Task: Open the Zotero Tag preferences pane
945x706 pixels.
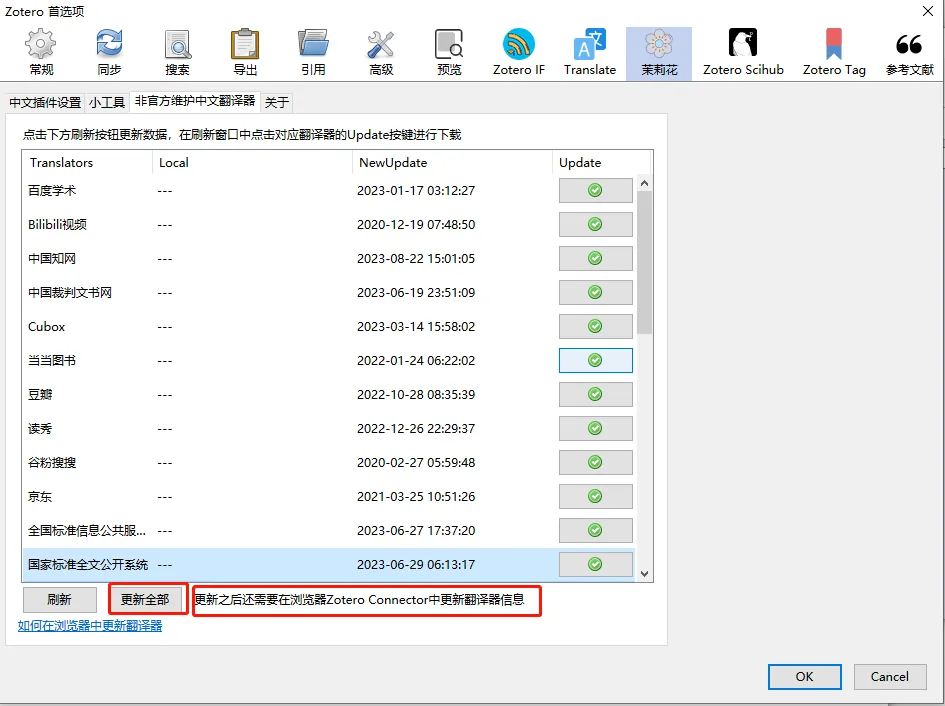Action: coord(834,53)
